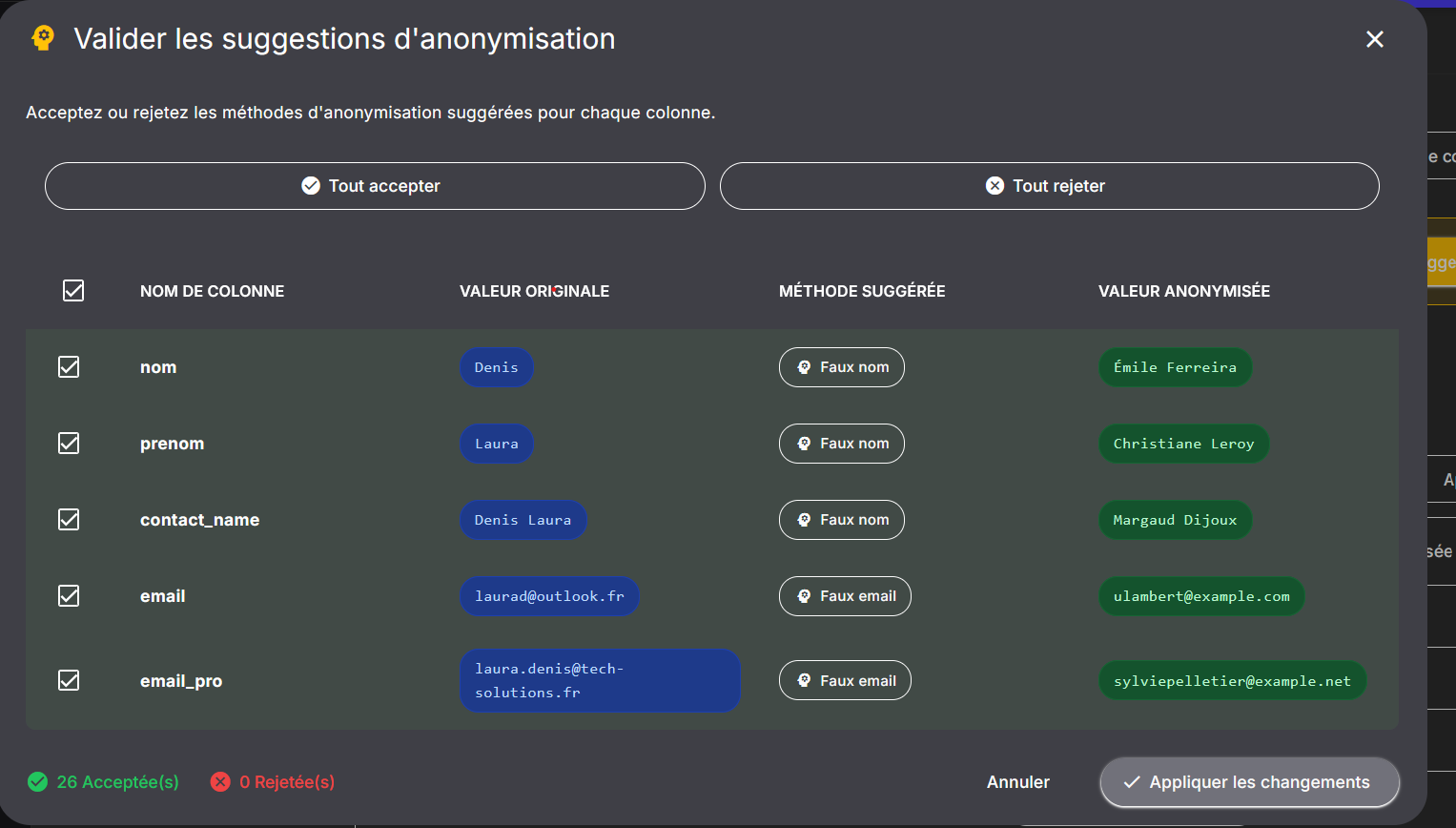Screen dimensions: 1456x828
Task: Open the 'Faux email' method for email_pro
Action: pos(845,680)
